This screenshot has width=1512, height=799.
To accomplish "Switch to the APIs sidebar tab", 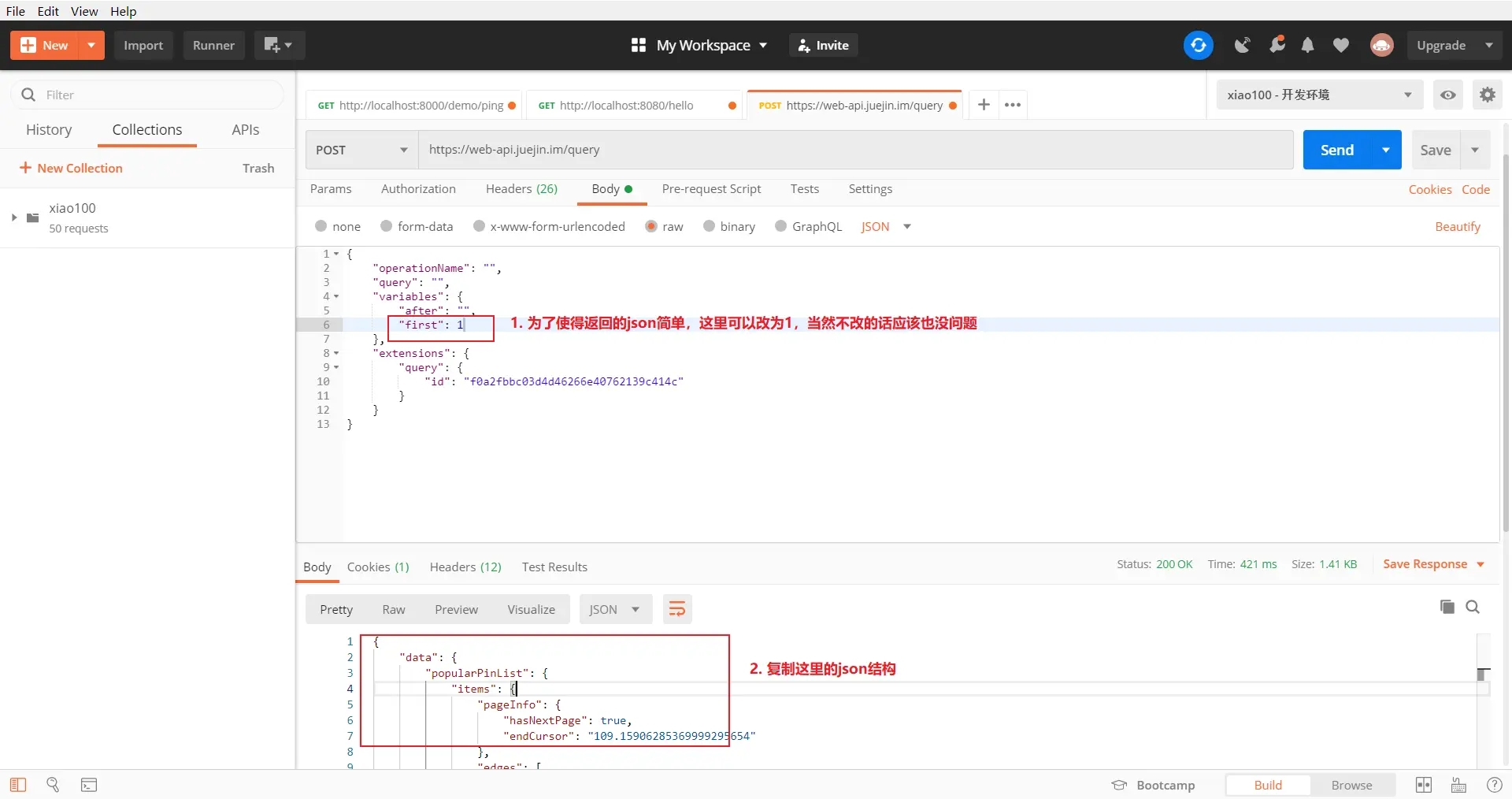I will 245,129.
